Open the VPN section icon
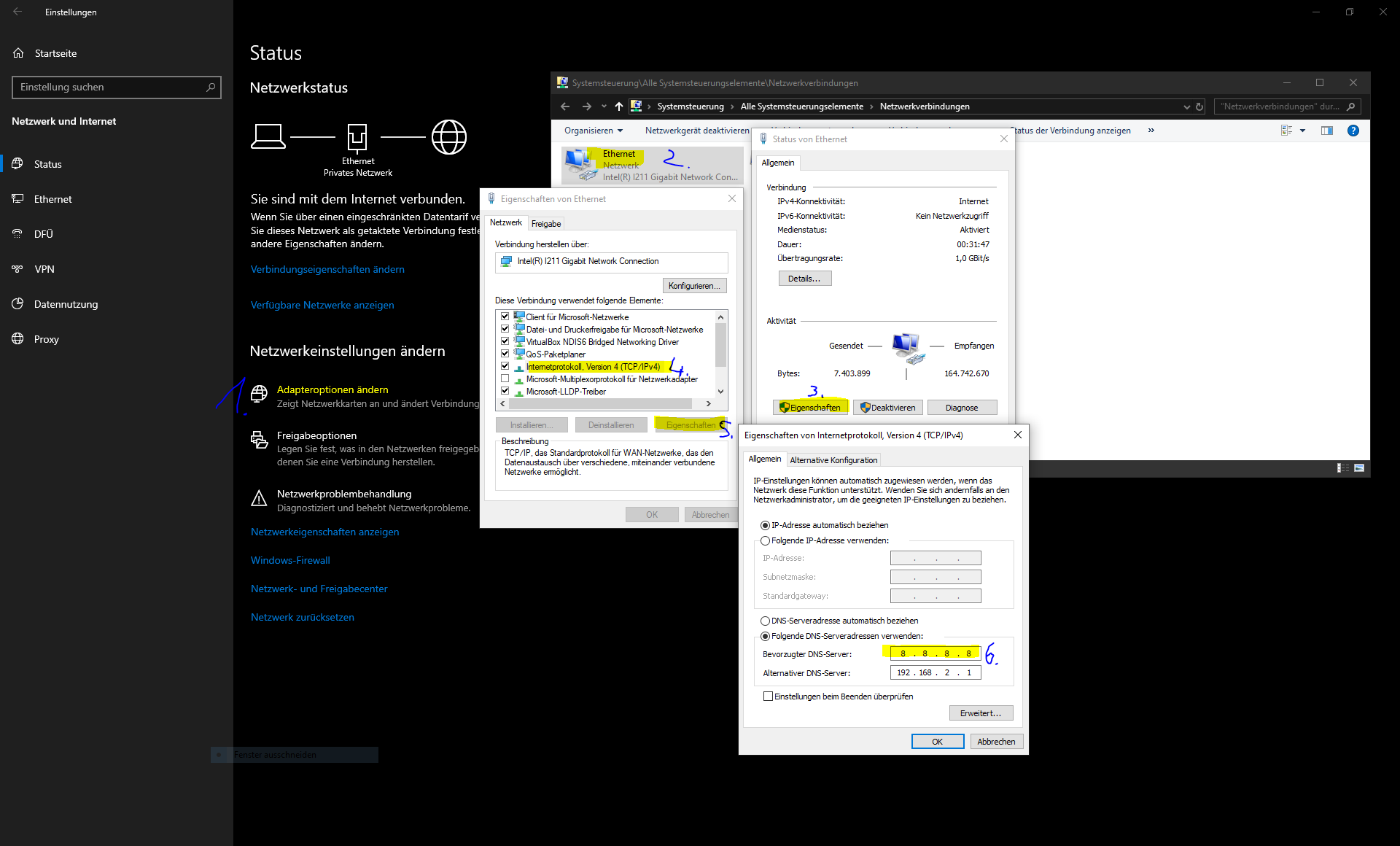 pos(17,269)
